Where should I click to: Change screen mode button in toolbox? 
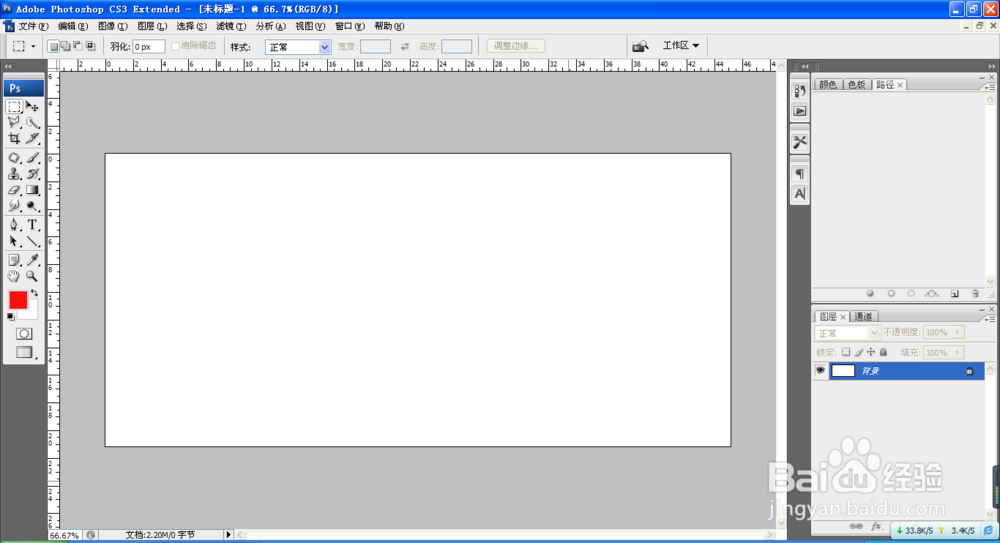pyautogui.click(x=24, y=352)
